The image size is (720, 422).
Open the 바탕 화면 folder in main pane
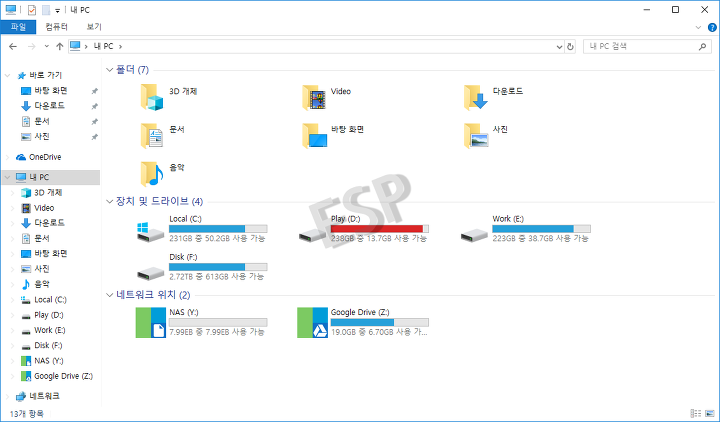314,135
